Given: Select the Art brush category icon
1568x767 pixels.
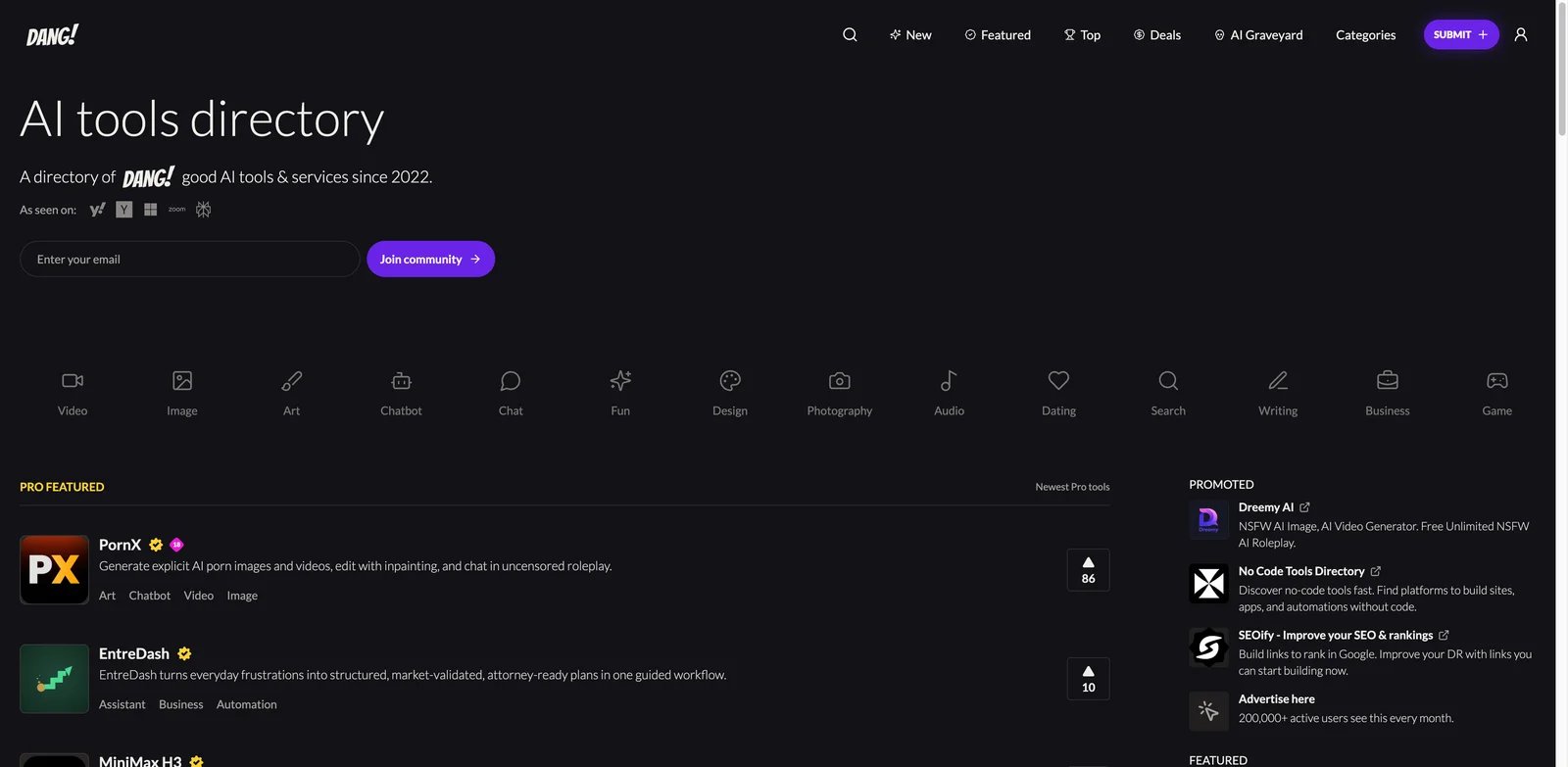Looking at the screenshot, I should coord(292,380).
